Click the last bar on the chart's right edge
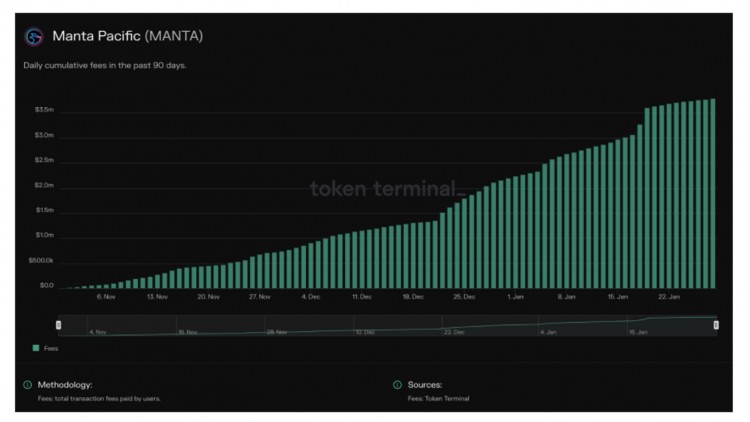 713,193
